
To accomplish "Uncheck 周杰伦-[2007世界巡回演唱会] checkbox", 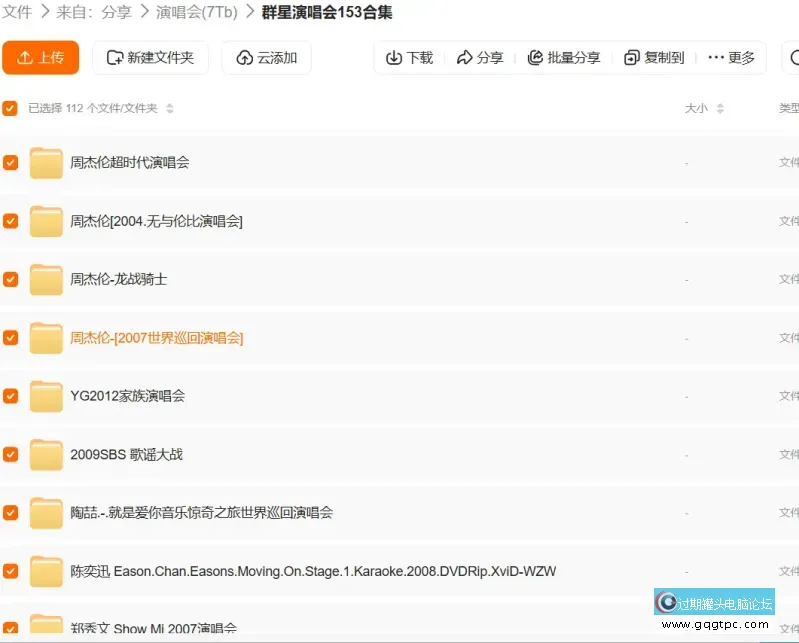I will [10, 338].
